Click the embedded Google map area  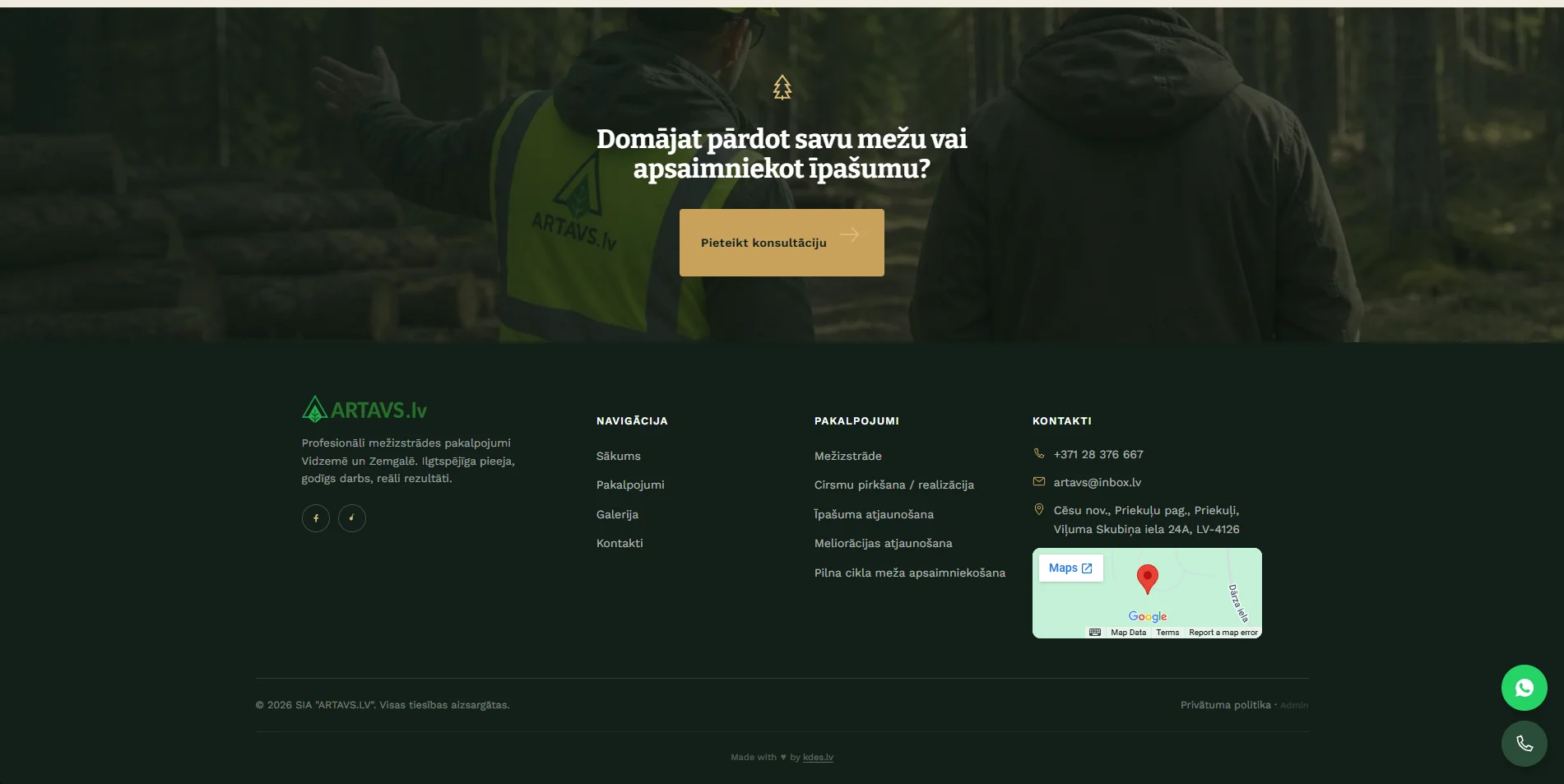1147,593
